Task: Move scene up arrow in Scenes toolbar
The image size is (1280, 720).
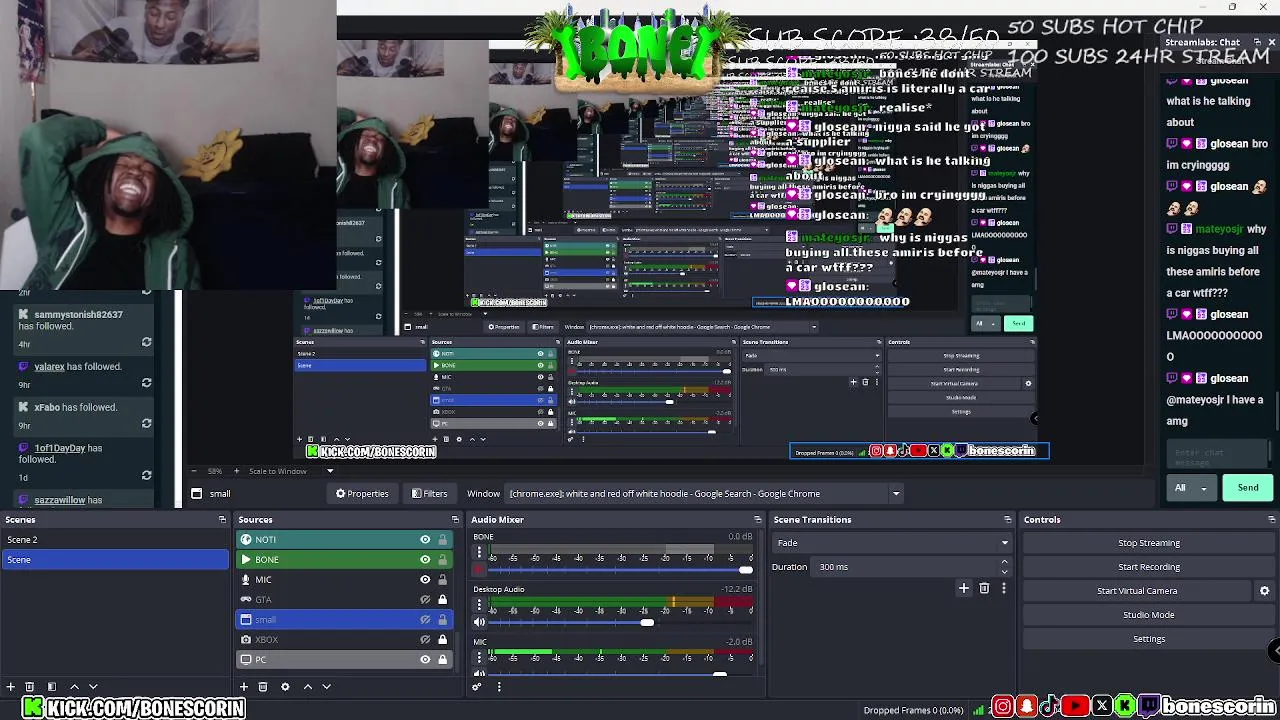Action: (74, 687)
